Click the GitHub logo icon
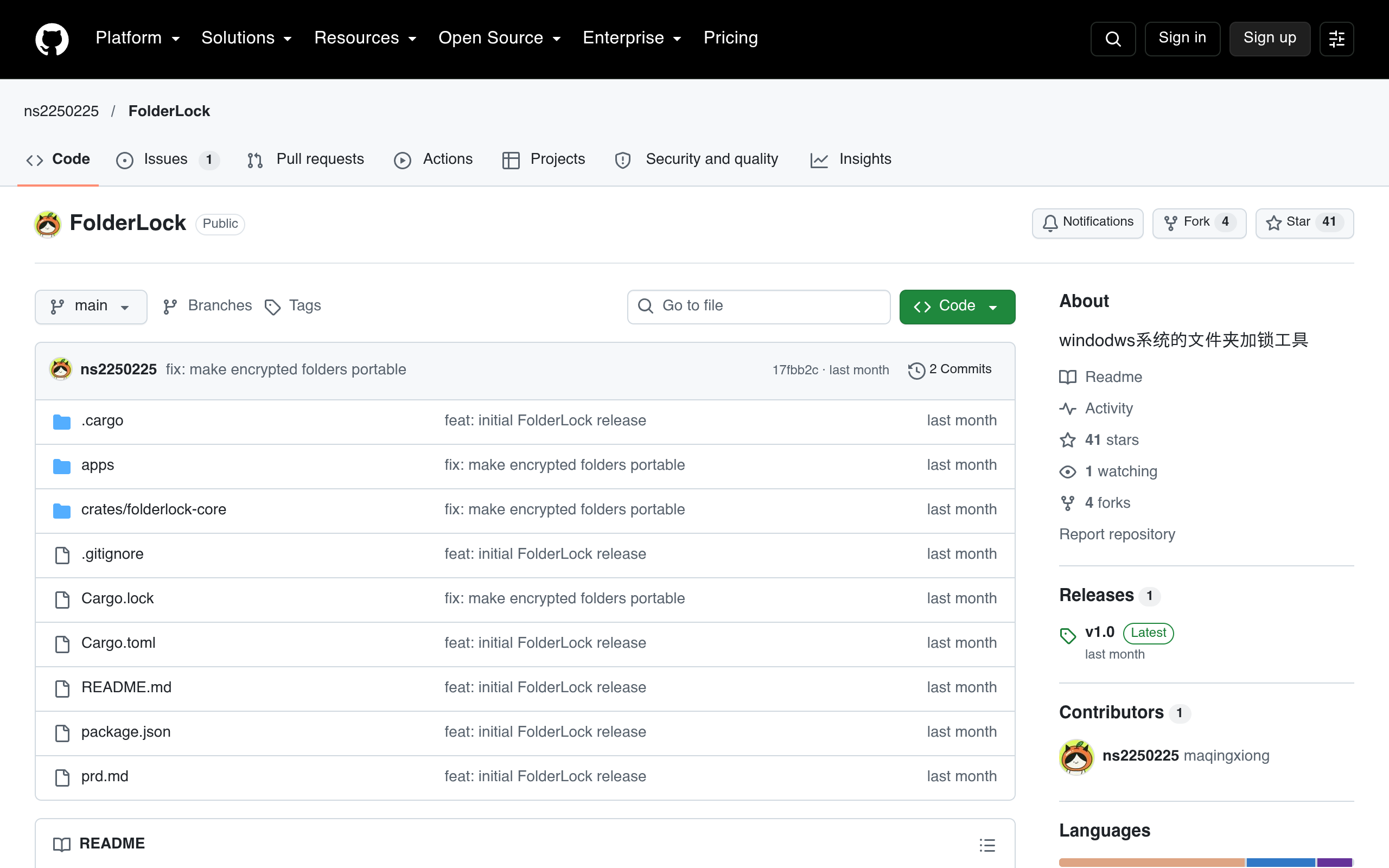 pos(52,39)
